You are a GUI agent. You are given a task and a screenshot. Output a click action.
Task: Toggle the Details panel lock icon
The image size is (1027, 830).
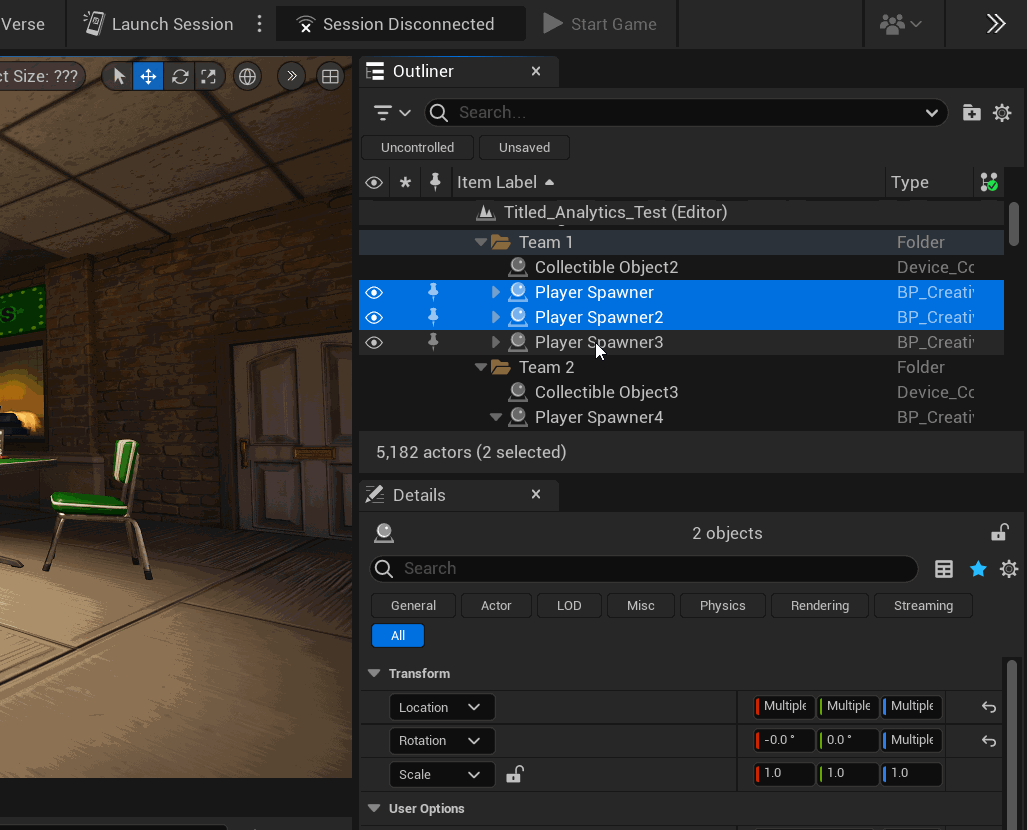(x=999, y=533)
